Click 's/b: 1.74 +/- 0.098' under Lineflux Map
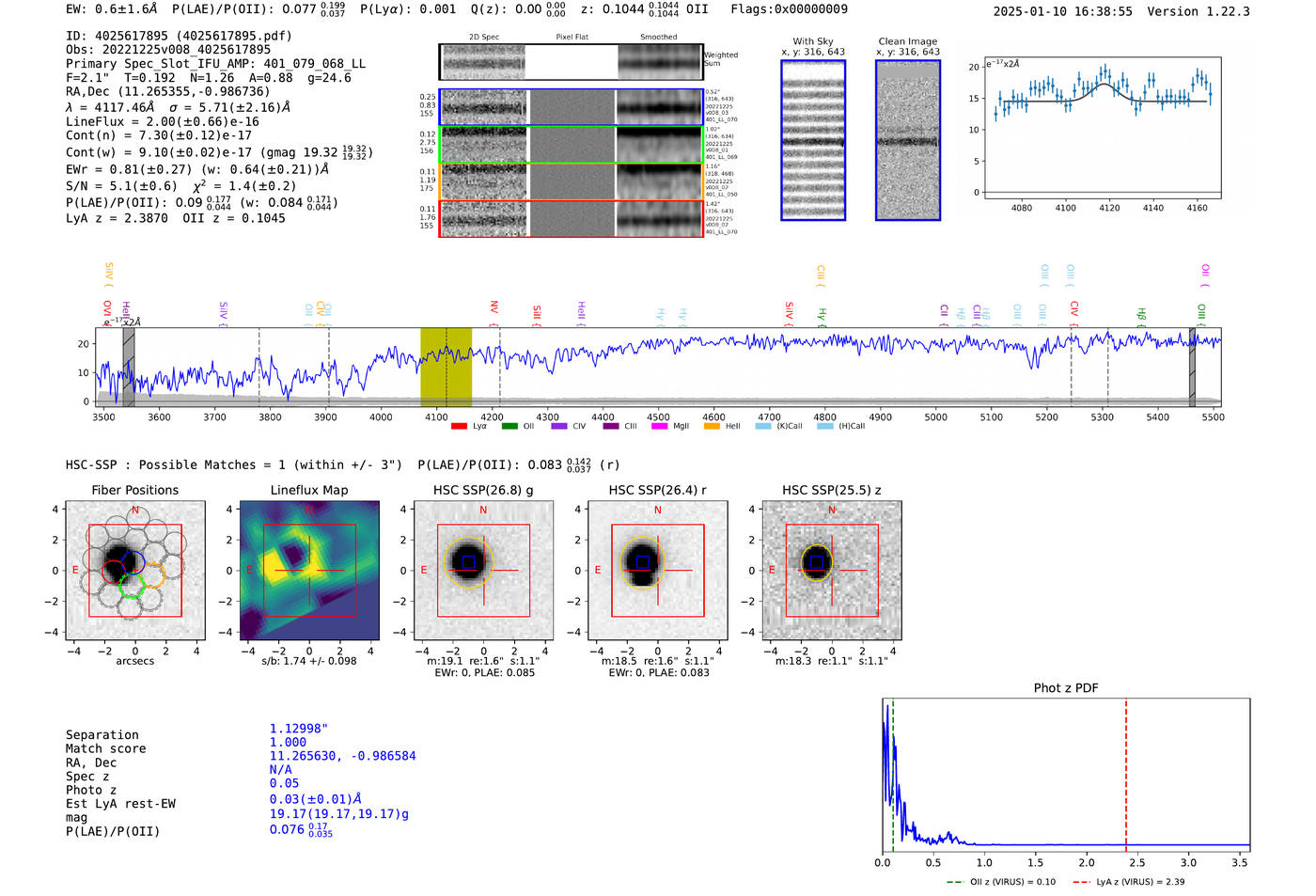 [309, 661]
